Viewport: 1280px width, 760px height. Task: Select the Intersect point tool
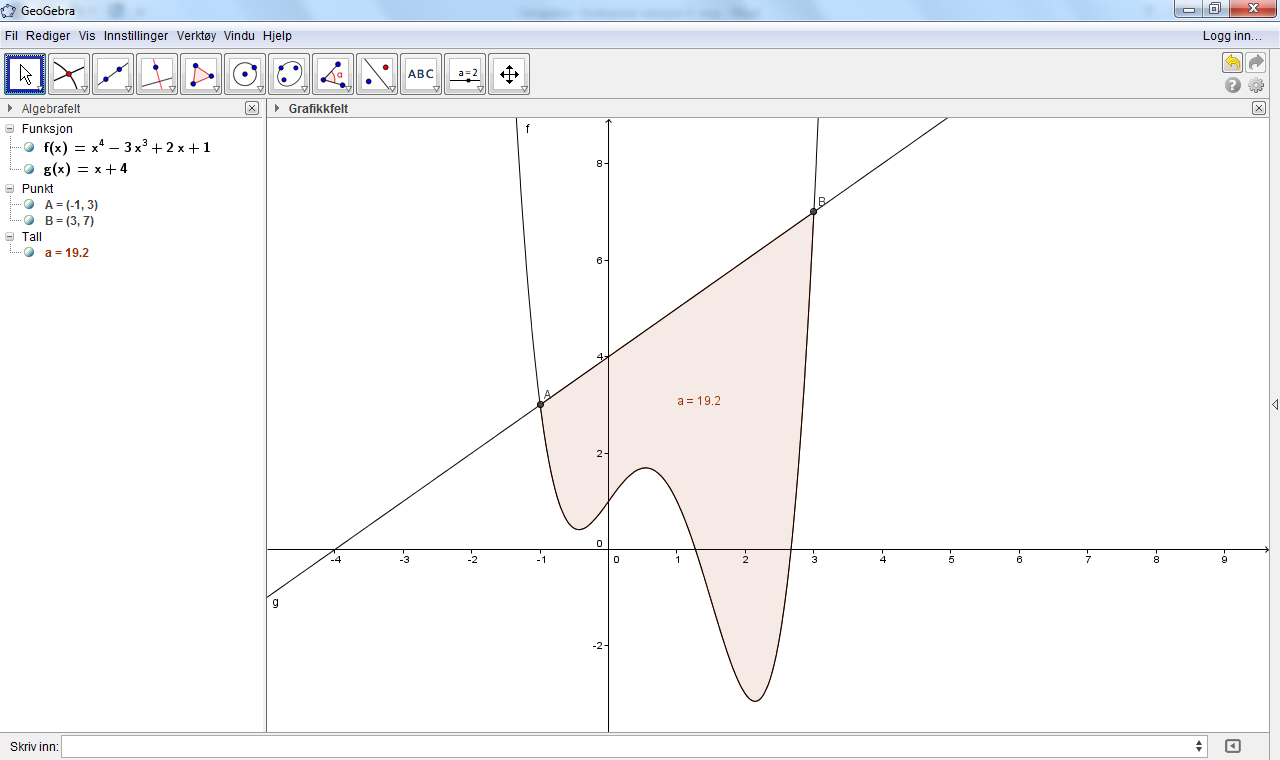(x=69, y=74)
